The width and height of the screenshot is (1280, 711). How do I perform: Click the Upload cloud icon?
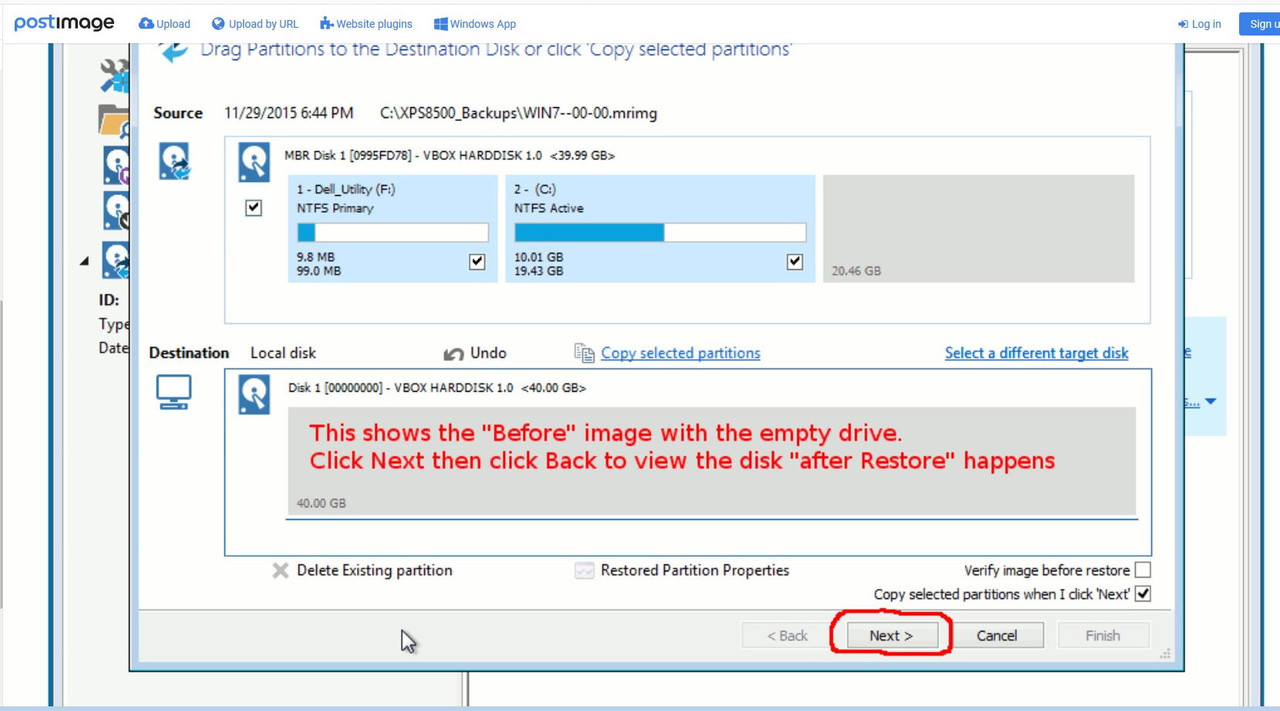pyautogui.click(x=146, y=23)
